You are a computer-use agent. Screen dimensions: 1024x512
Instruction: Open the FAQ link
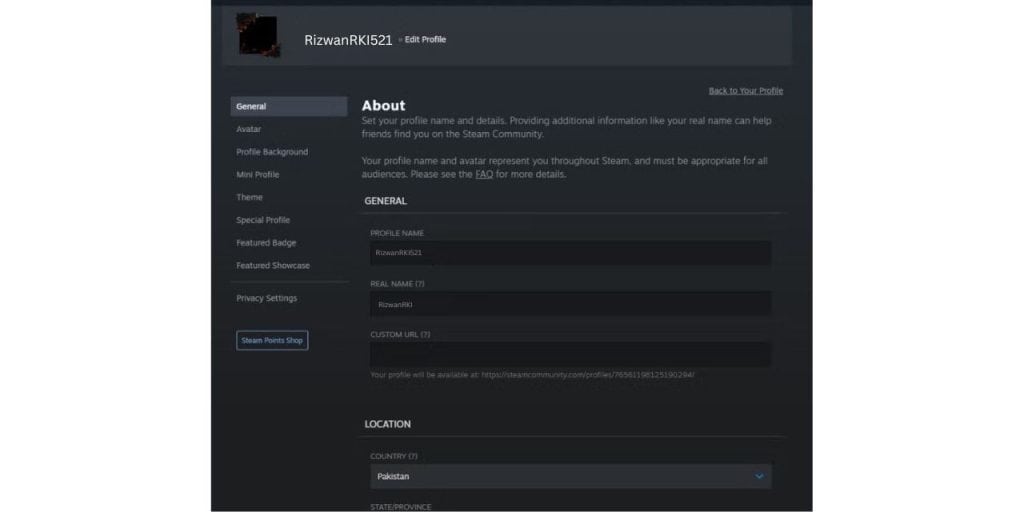[484, 175]
